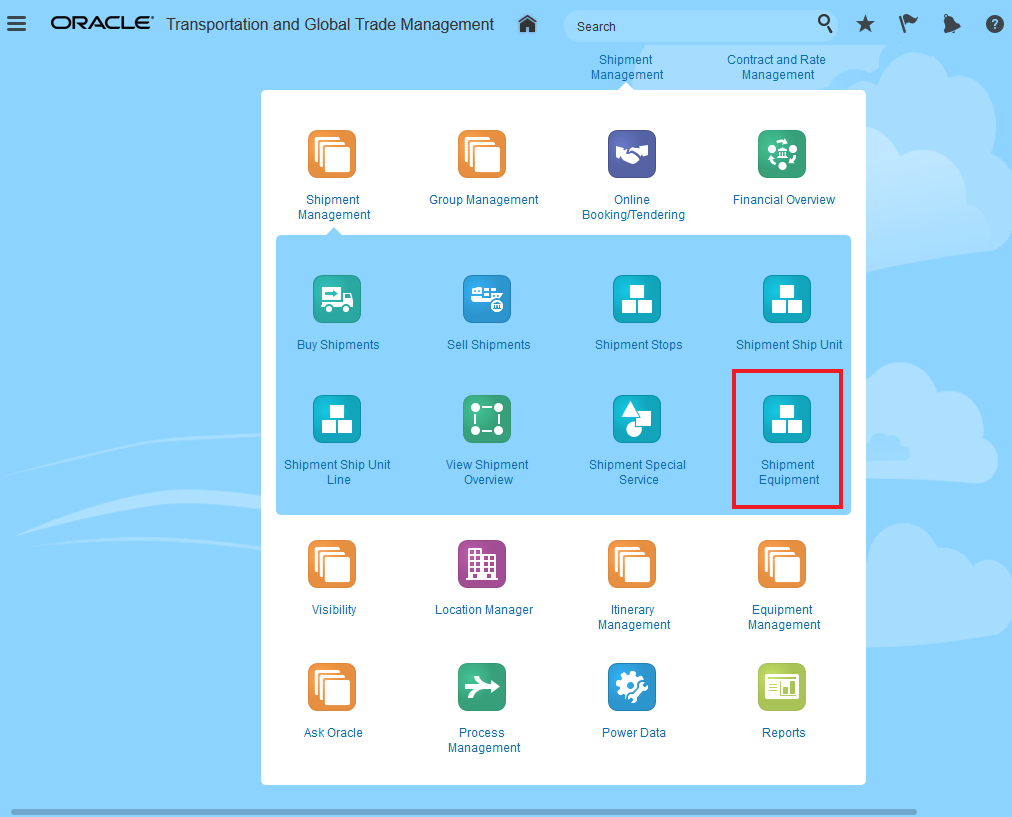The height and width of the screenshot is (817, 1012).
Task: Open the Reports icon
Action: point(782,687)
